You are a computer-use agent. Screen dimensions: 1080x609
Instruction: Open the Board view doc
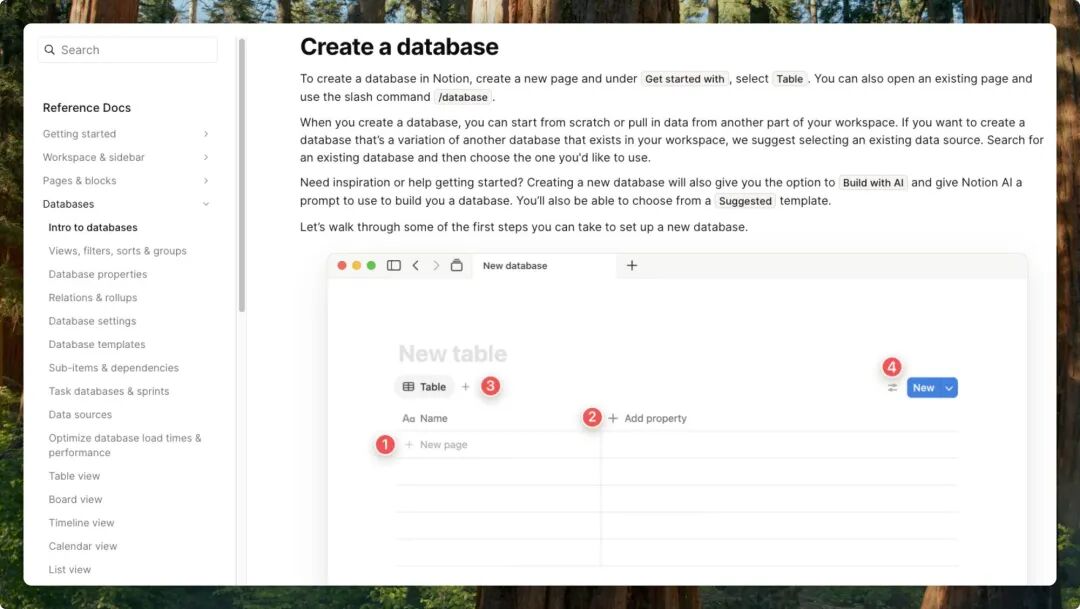[75, 499]
